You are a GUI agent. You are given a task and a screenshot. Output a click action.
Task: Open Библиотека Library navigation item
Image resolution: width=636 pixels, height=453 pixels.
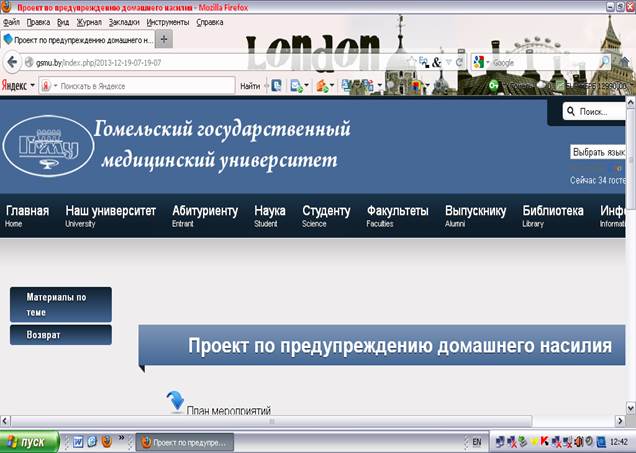tap(553, 216)
